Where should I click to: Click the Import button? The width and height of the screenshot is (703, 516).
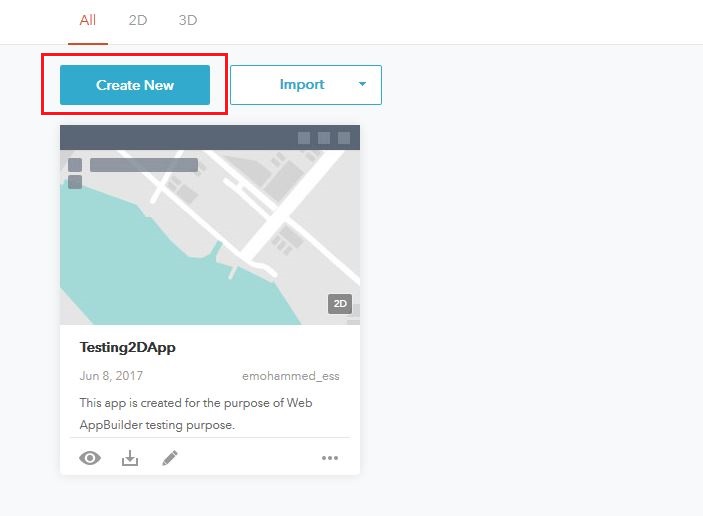(x=306, y=85)
